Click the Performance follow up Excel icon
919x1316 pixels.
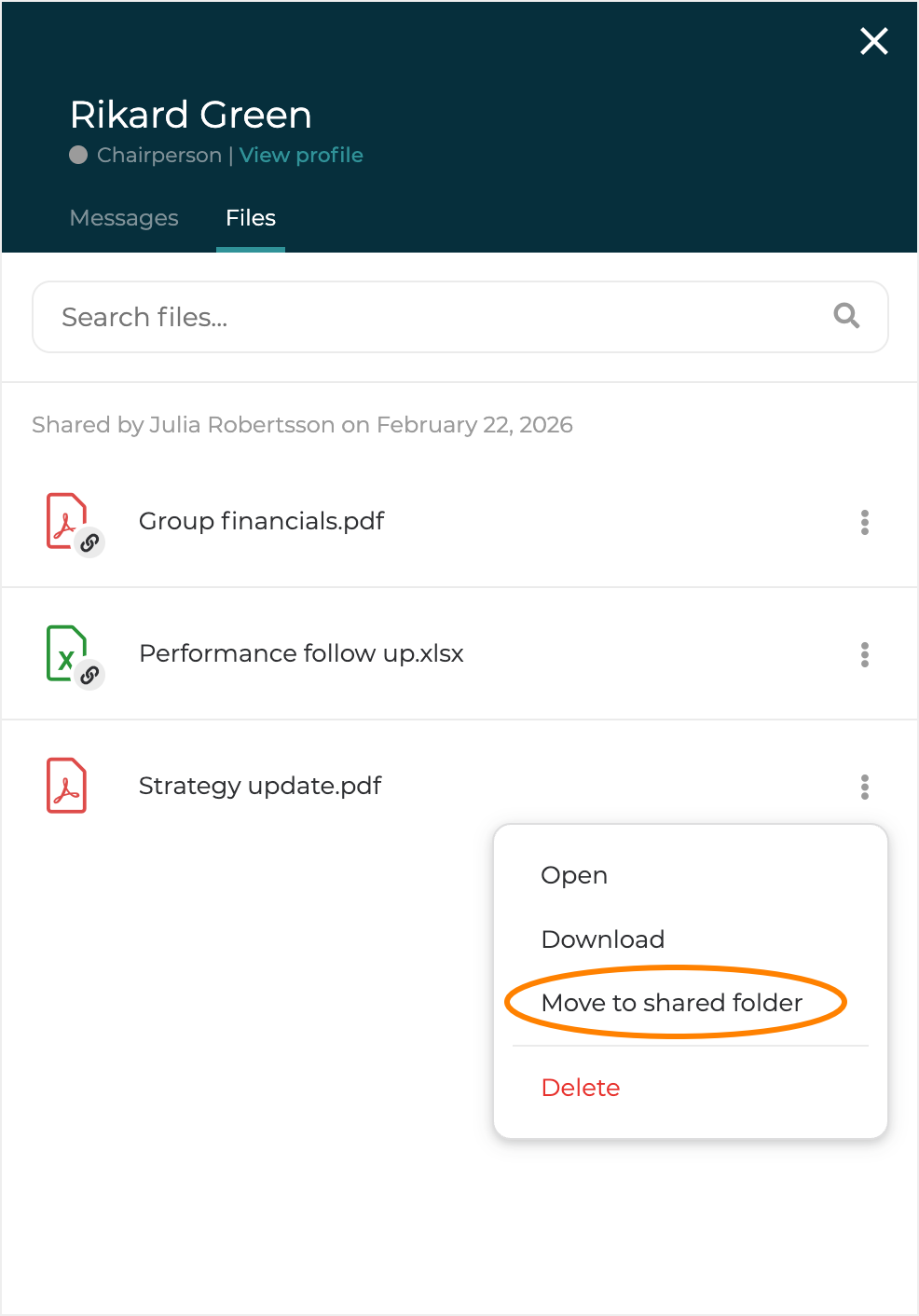point(65,651)
